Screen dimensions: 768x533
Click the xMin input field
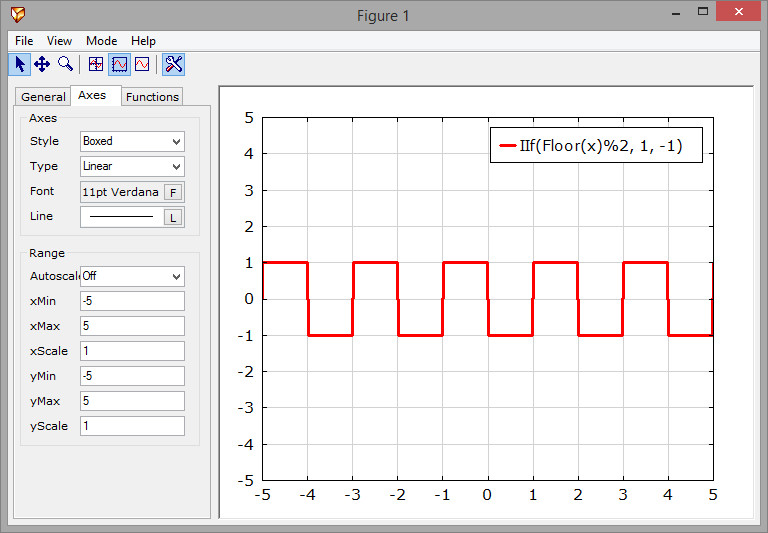tap(132, 301)
